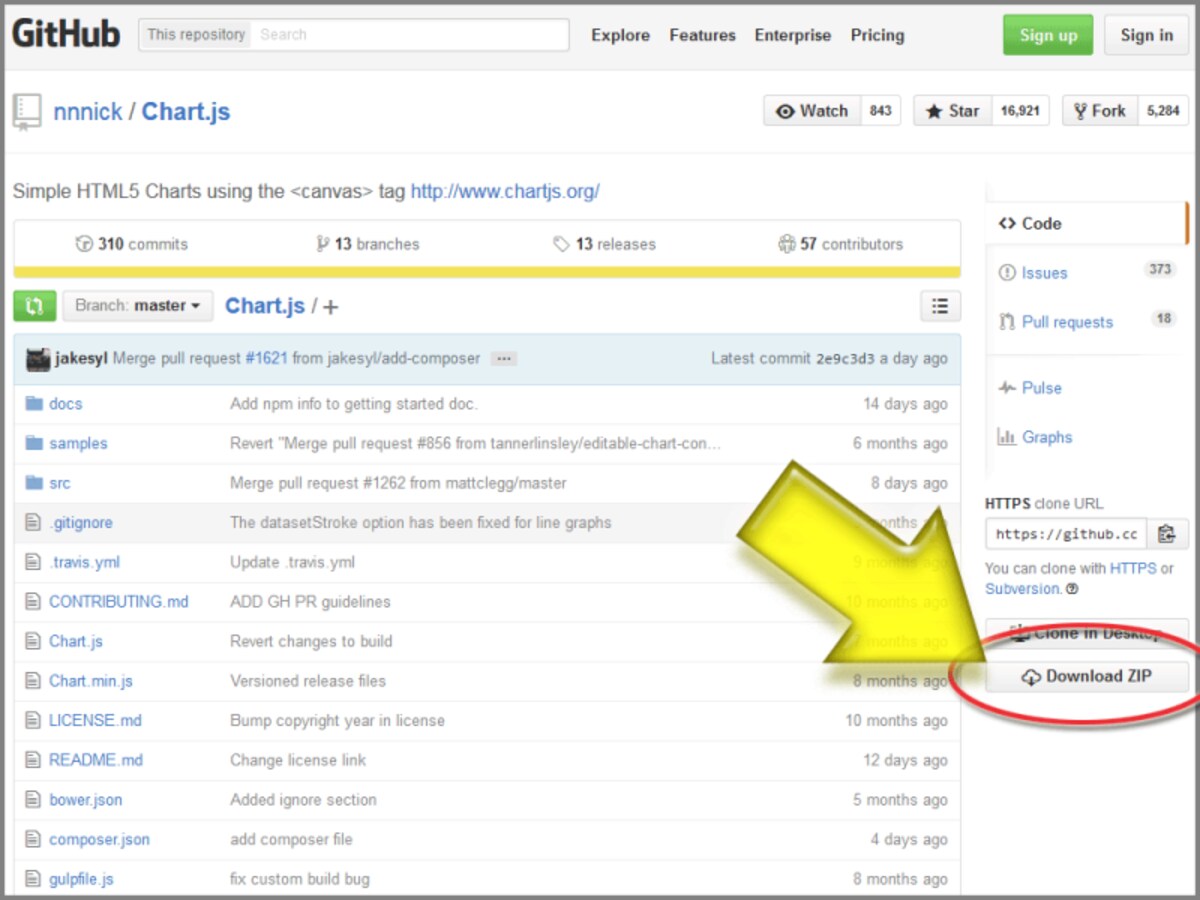Click the branches fork icon
This screenshot has height=900, width=1200.
(322, 244)
